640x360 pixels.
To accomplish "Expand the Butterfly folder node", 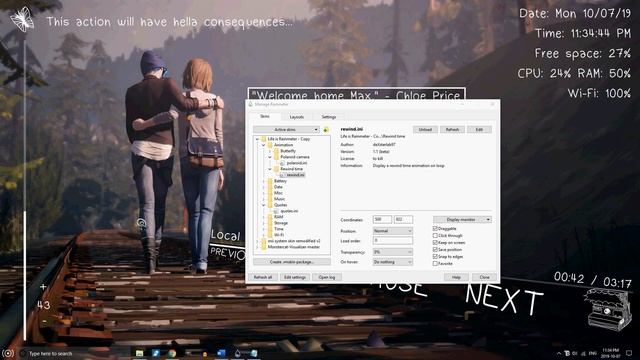I will pyautogui.click(x=270, y=151).
